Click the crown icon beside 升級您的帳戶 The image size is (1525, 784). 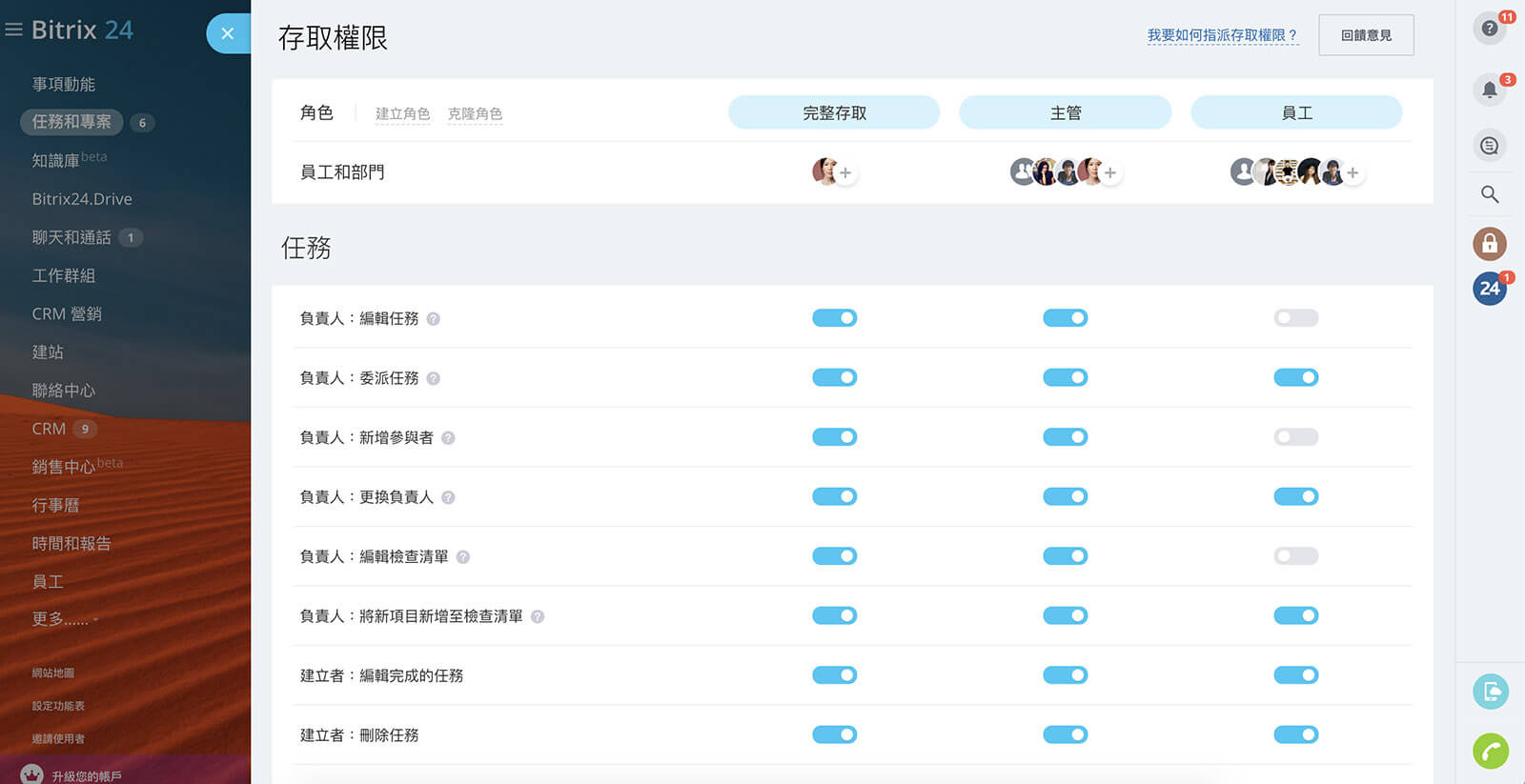pyautogui.click(x=31, y=774)
